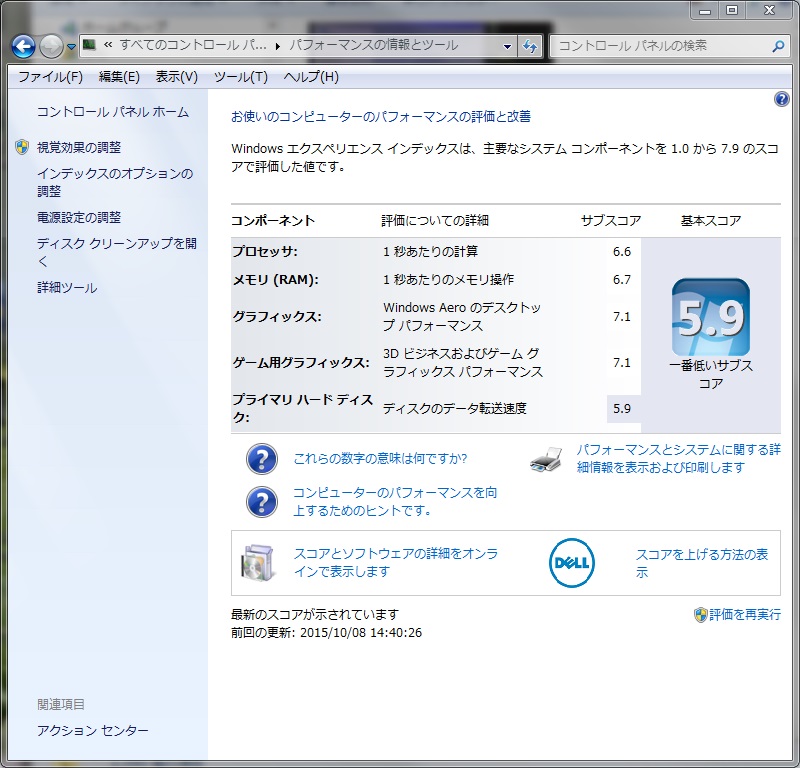Open 詳細ツール link

67,288
